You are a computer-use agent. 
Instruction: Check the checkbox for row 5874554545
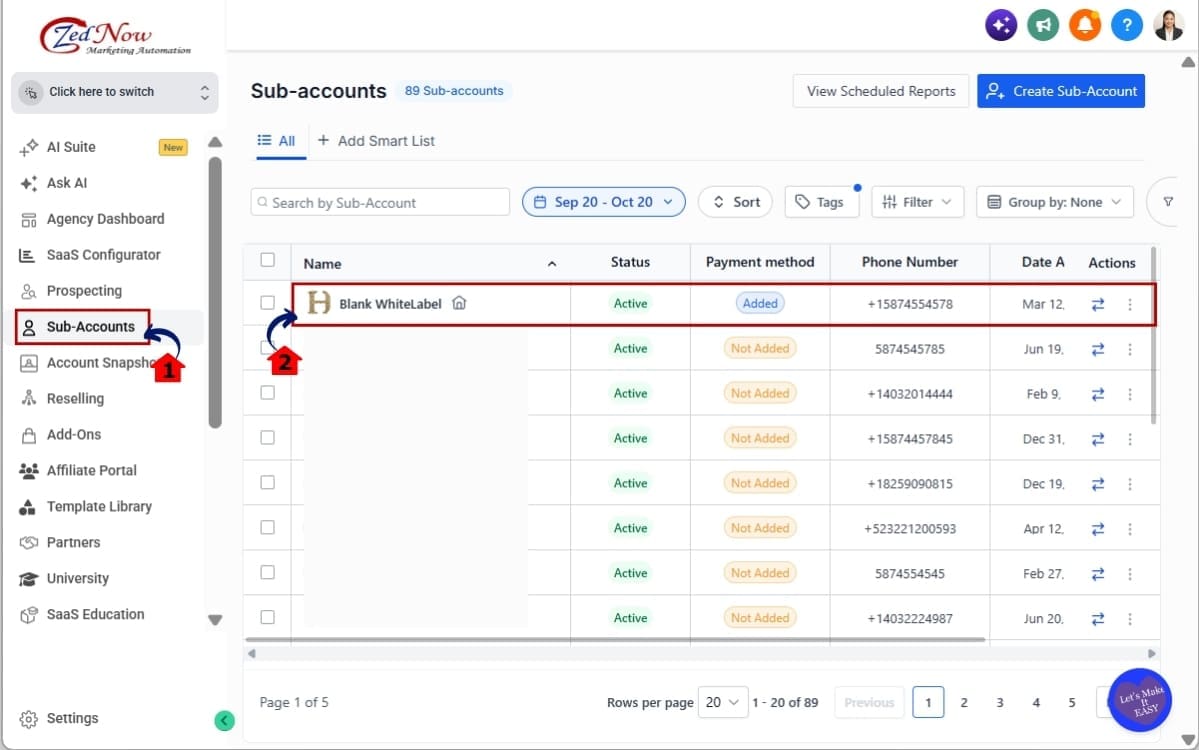tap(267, 572)
